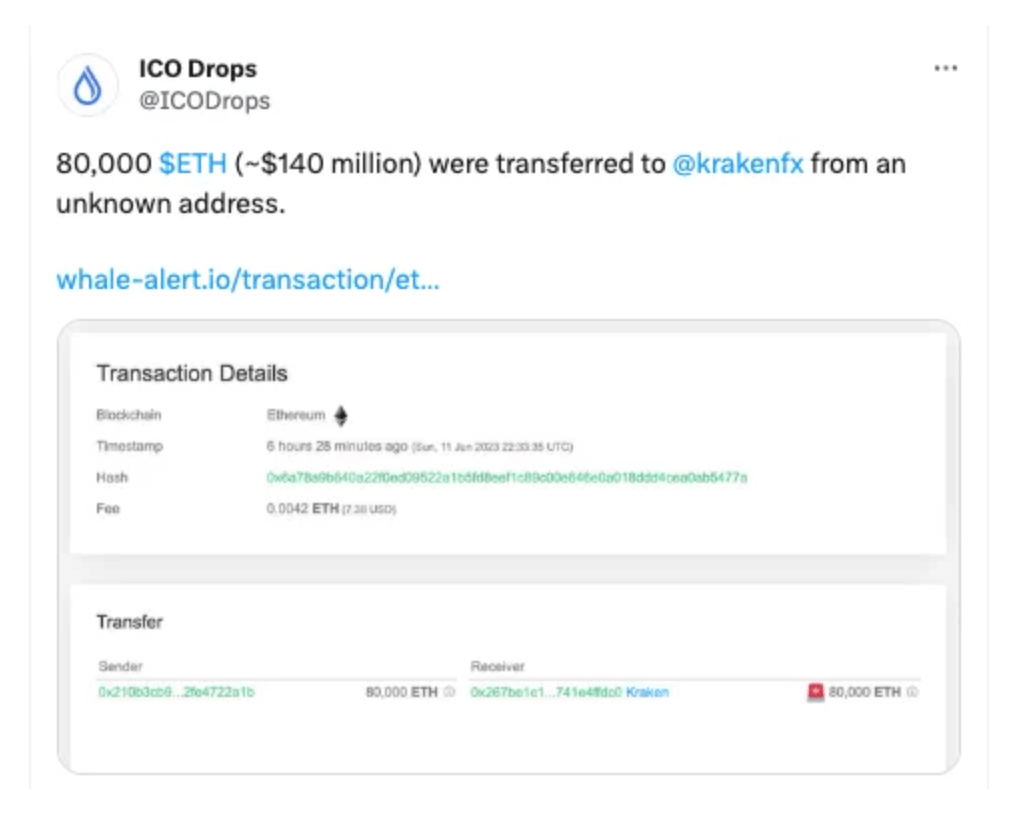
Task: Open the embedded Transaction Details image
Action: [x=509, y=547]
